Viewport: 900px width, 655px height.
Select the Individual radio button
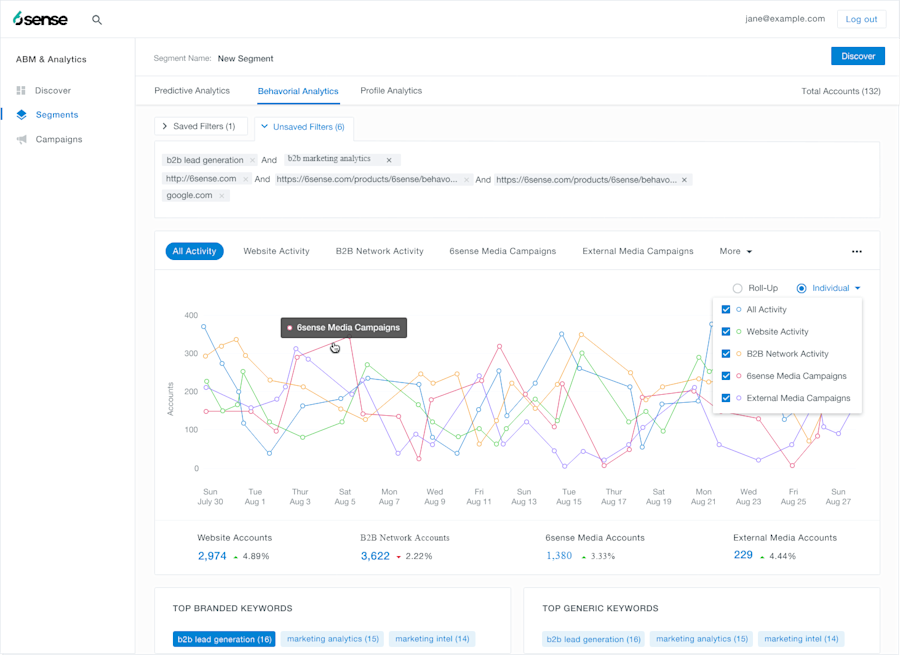pos(801,288)
